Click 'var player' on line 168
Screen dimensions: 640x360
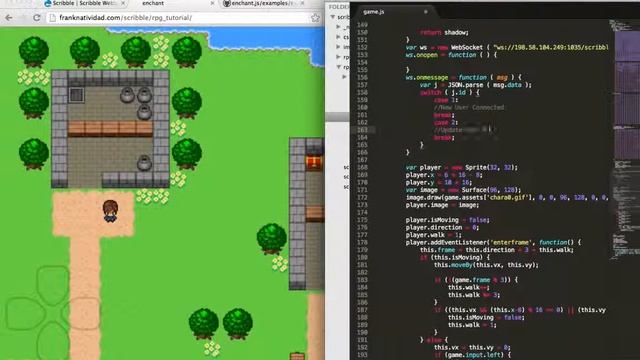point(423,167)
